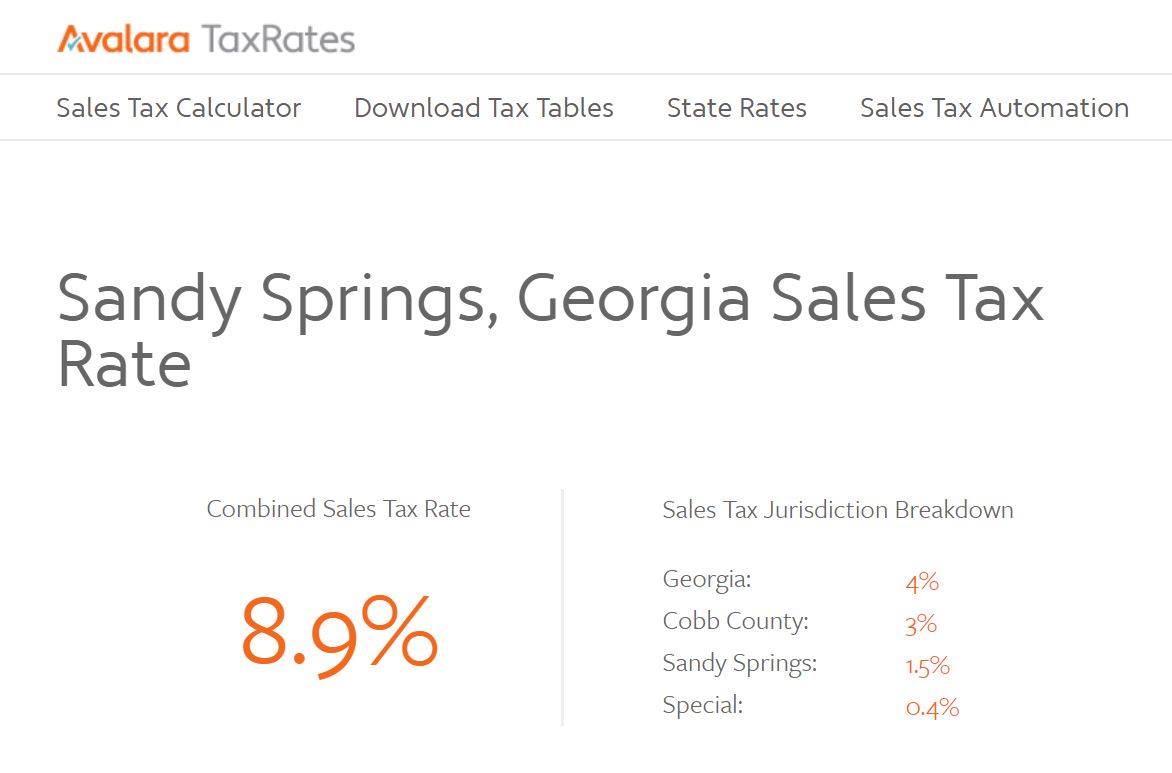
Task: Click the orange Avalara wordmark
Action: point(123,39)
